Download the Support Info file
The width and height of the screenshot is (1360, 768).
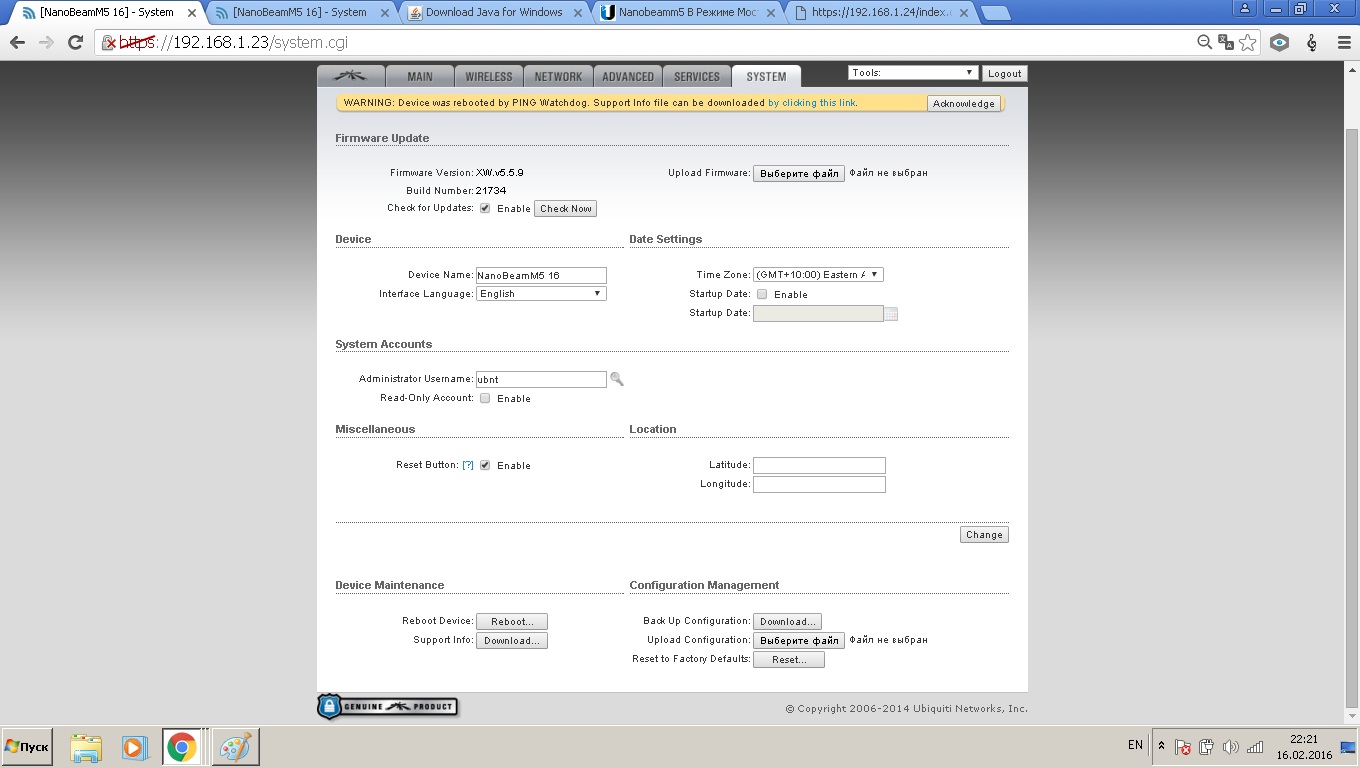tap(512, 640)
